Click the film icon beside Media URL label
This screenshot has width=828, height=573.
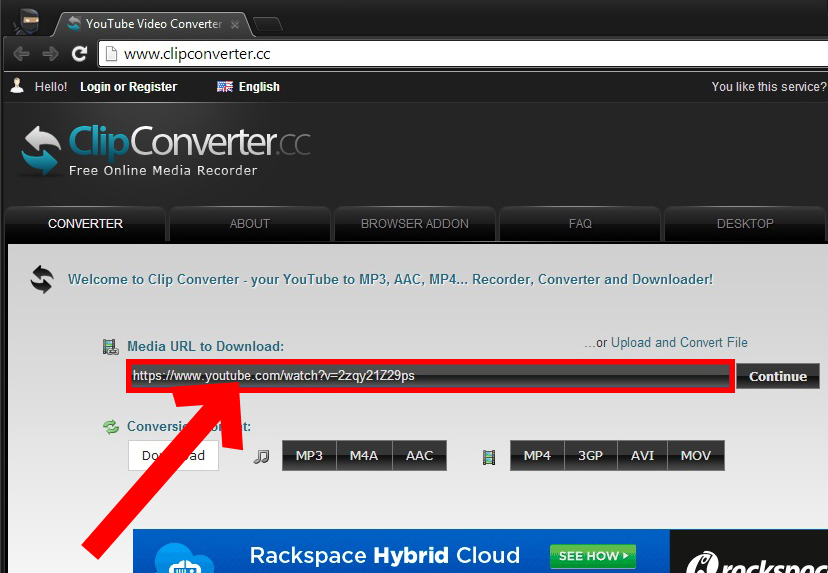(x=110, y=347)
